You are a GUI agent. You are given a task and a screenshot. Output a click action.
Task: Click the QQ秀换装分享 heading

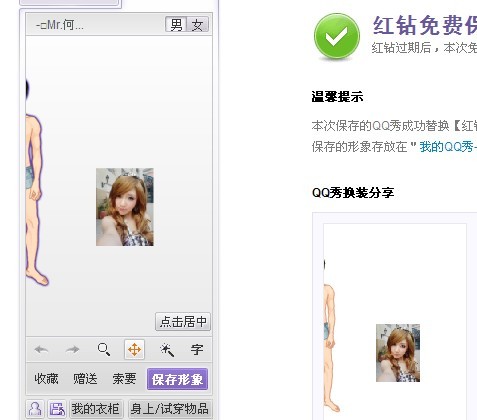click(353, 193)
